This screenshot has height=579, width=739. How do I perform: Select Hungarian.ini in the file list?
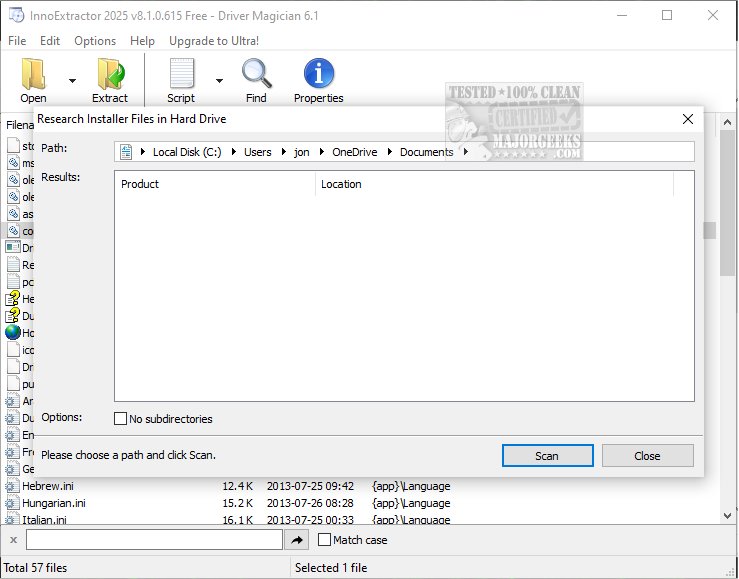click(x=54, y=503)
